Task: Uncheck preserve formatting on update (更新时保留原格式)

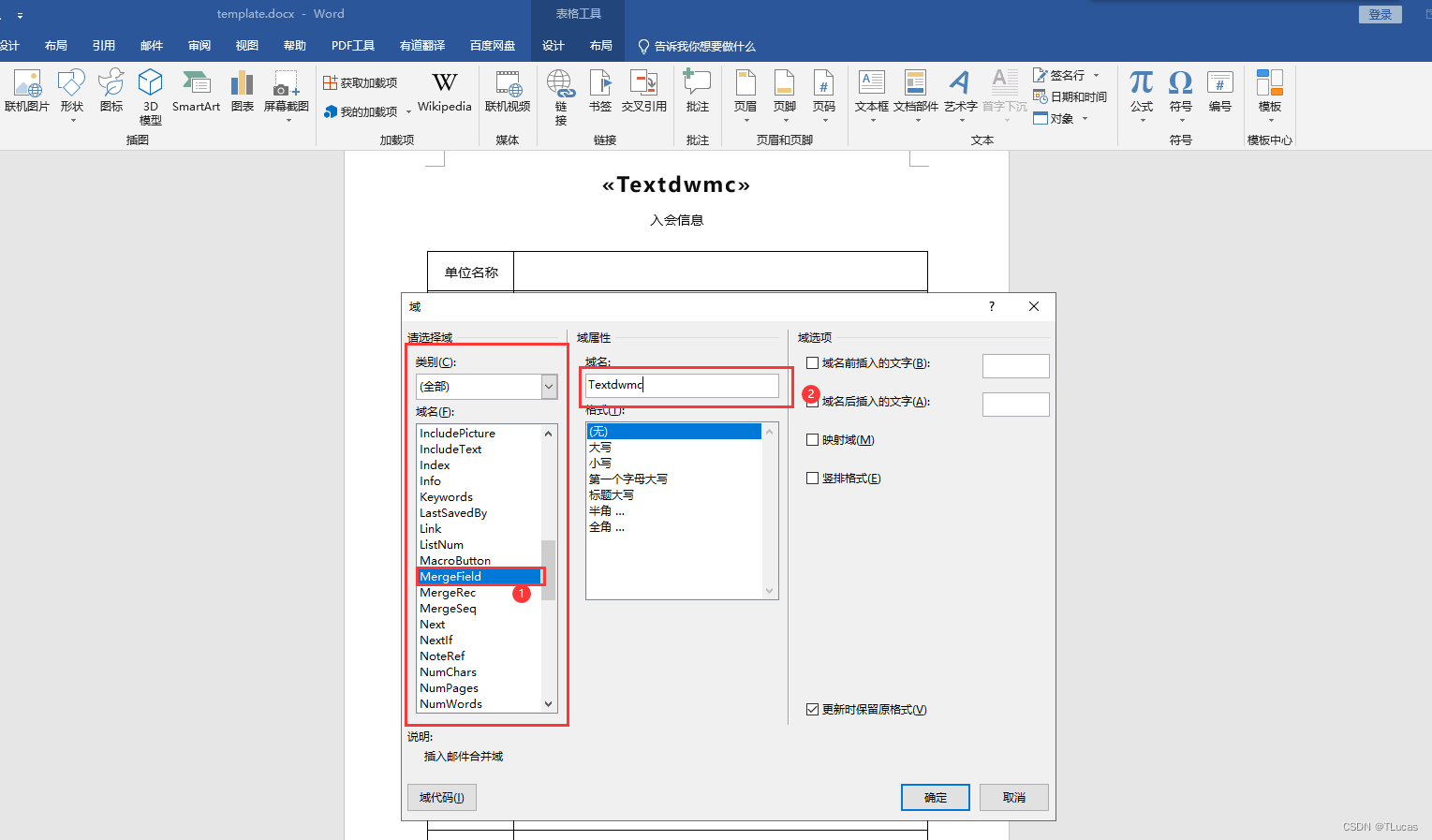Action: (x=812, y=710)
